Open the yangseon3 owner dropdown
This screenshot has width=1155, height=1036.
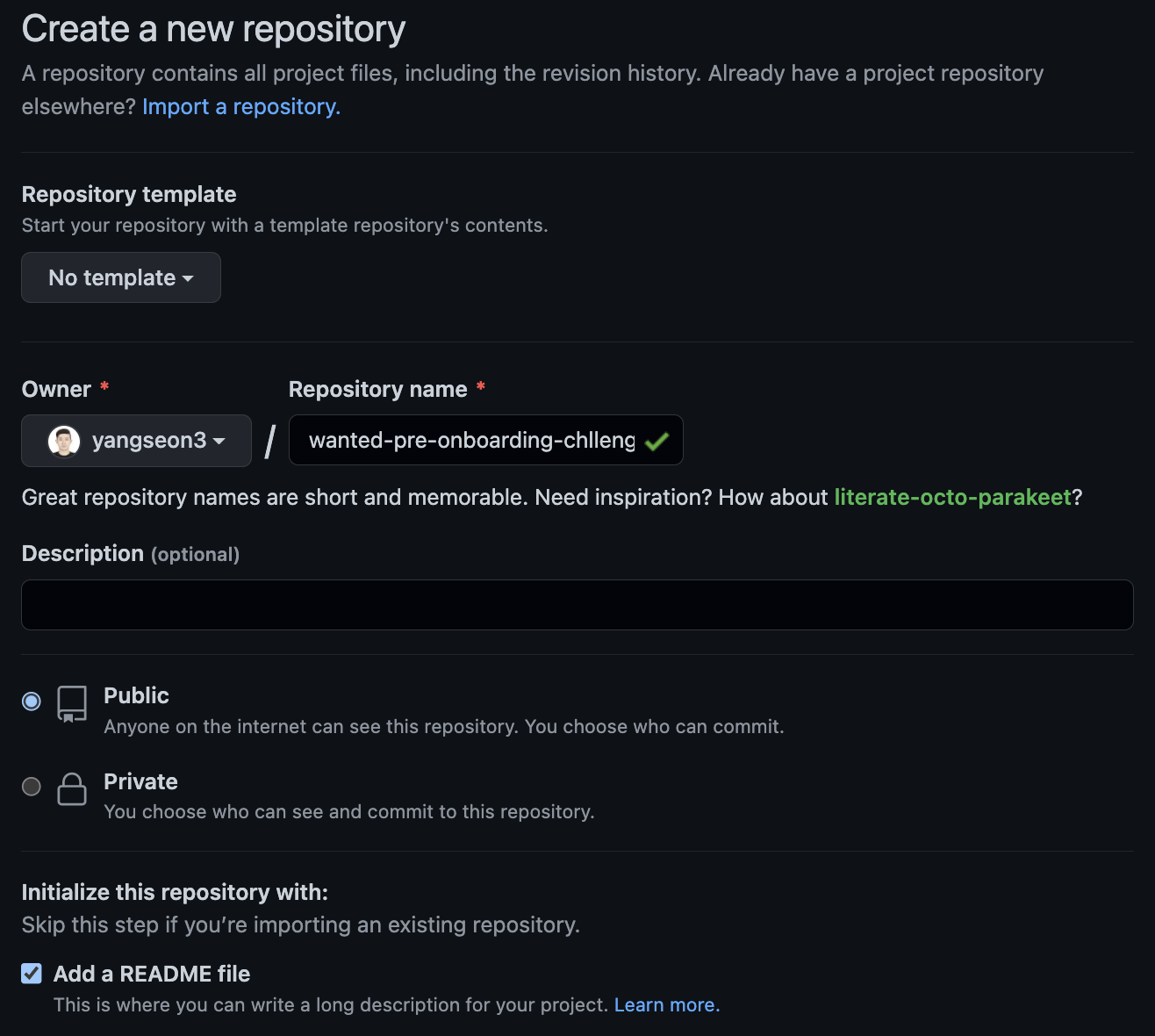click(136, 441)
